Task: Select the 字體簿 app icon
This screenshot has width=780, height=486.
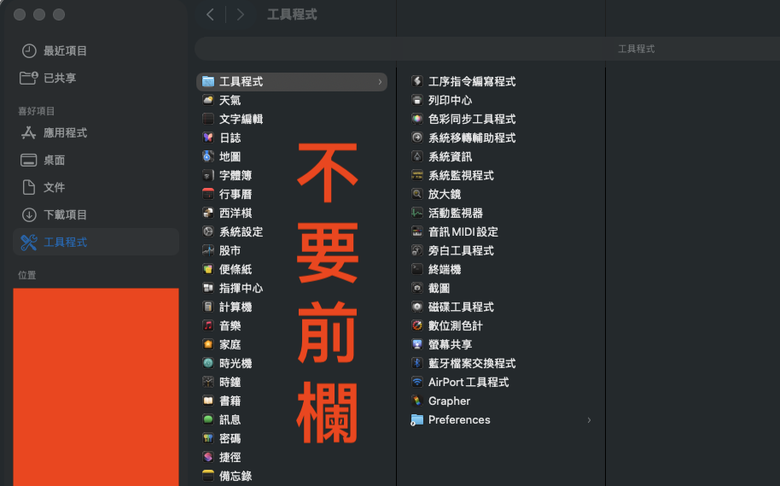Action: [208, 176]
